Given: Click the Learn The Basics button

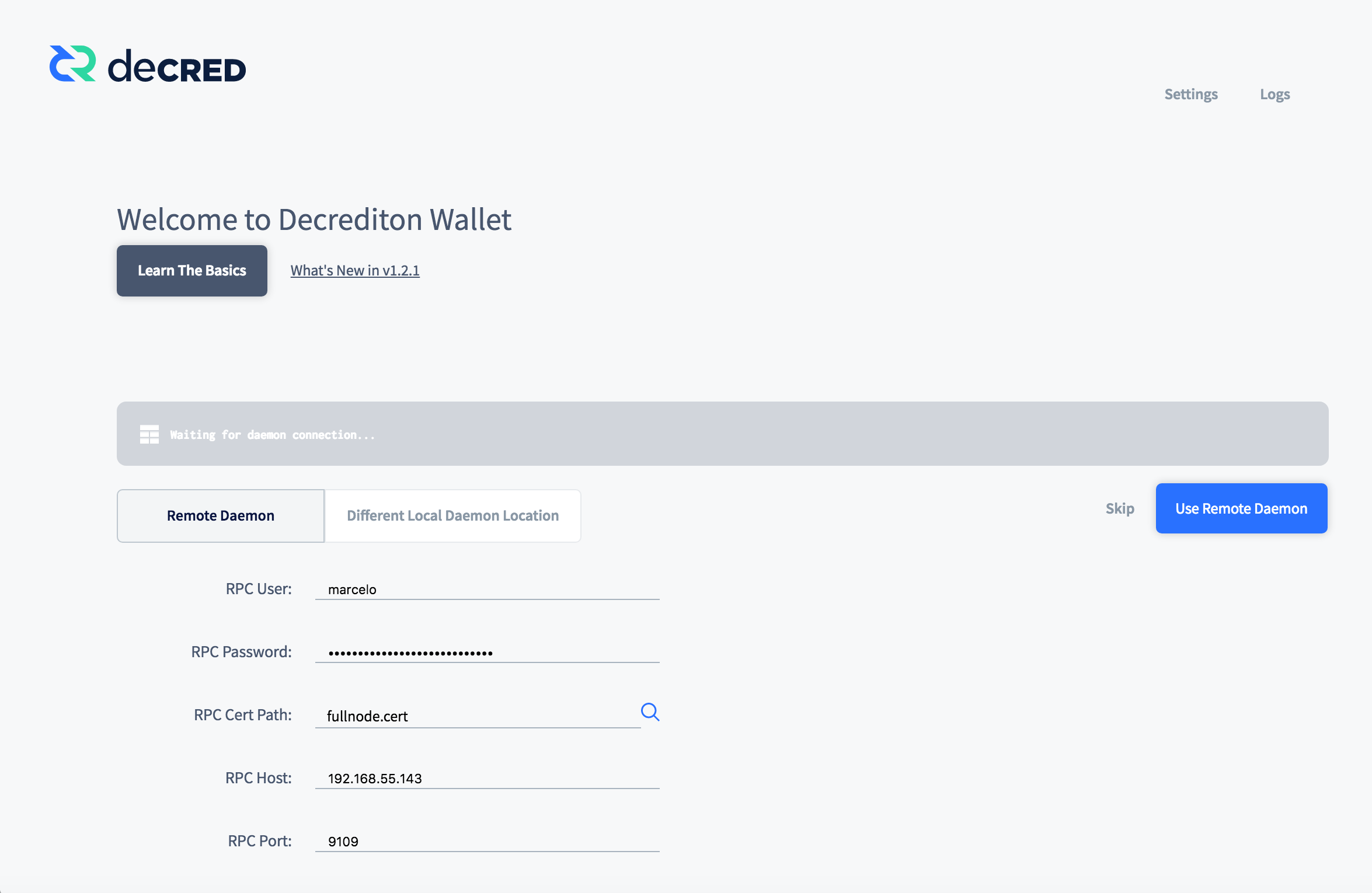Looking at the screenshot, I should [x=192, y=271].
